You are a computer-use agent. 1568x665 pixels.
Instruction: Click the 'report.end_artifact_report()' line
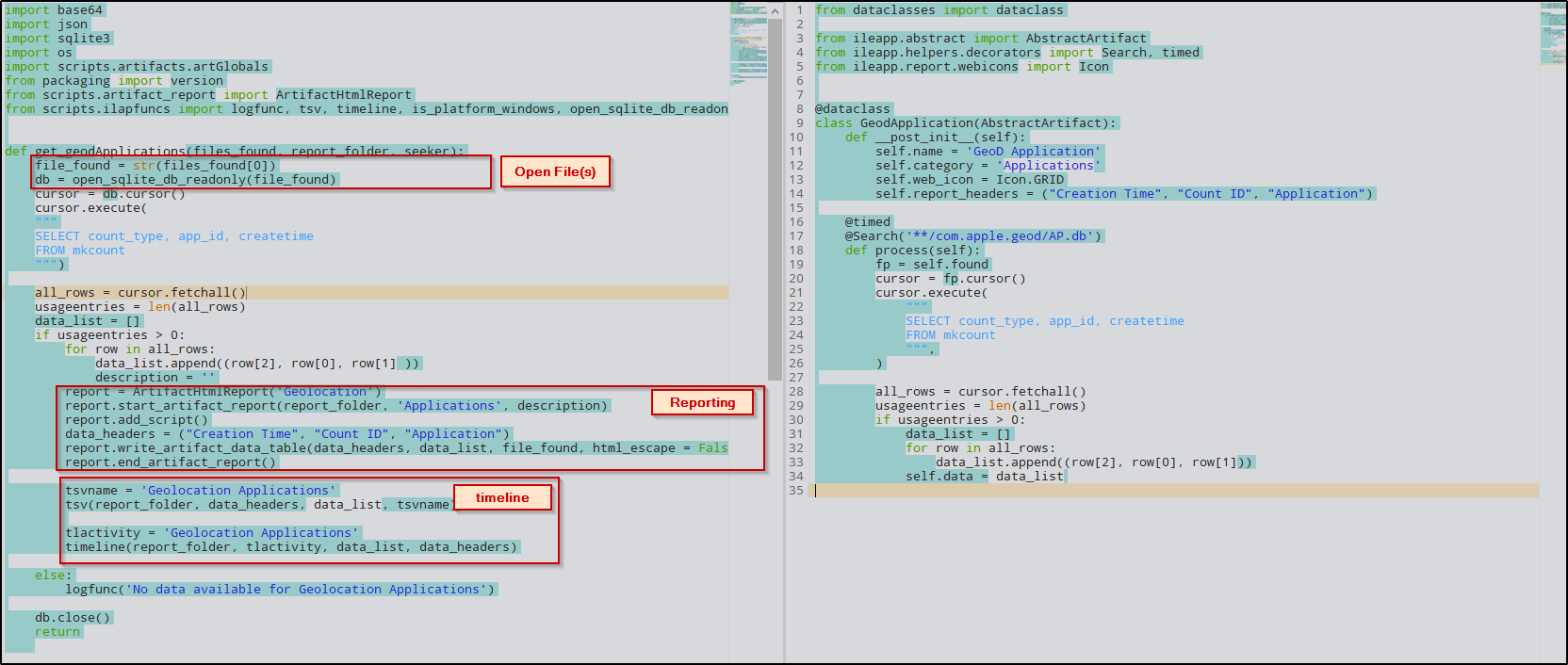point(171,462)
